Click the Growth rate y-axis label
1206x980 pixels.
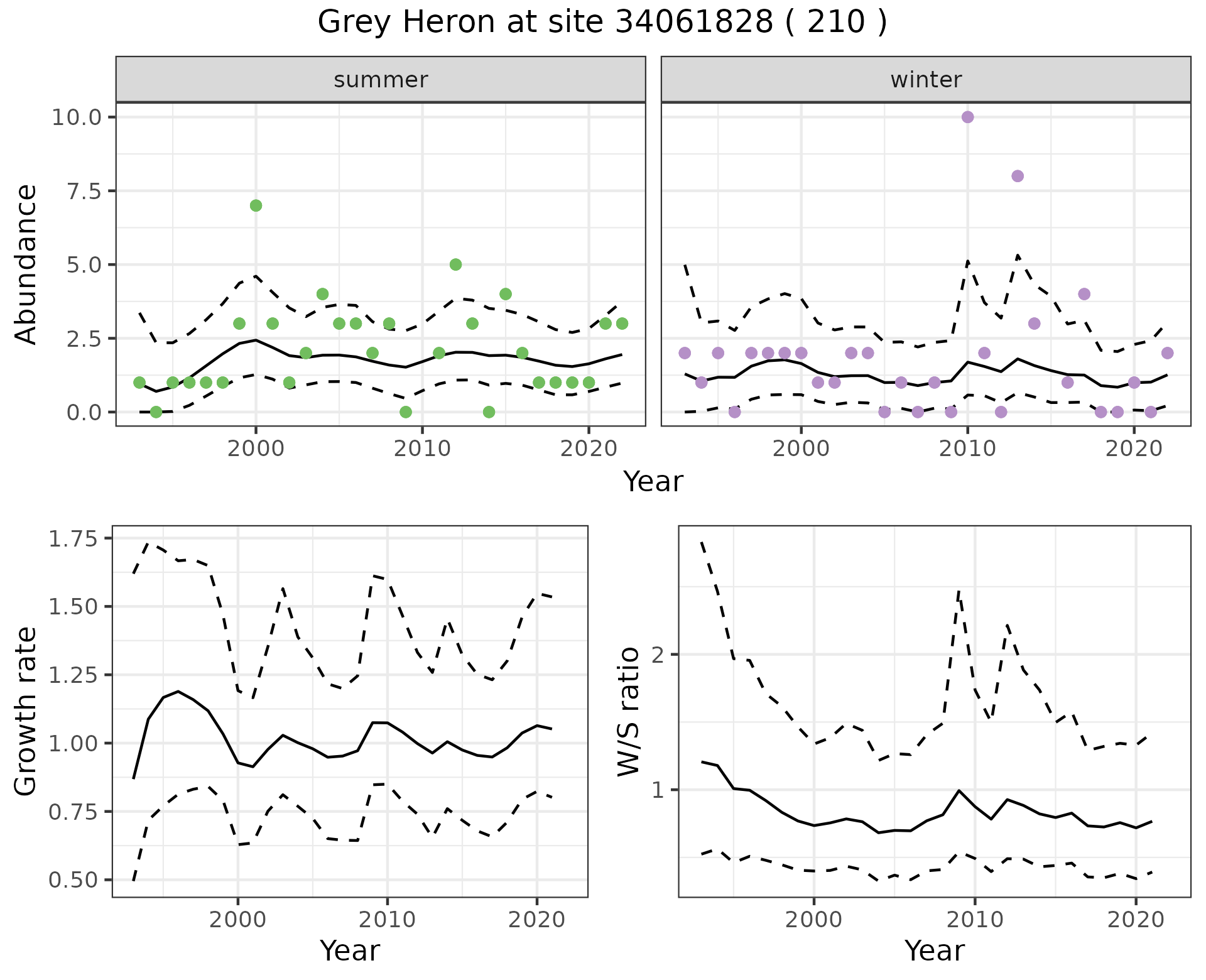click(x=26, y=711)
